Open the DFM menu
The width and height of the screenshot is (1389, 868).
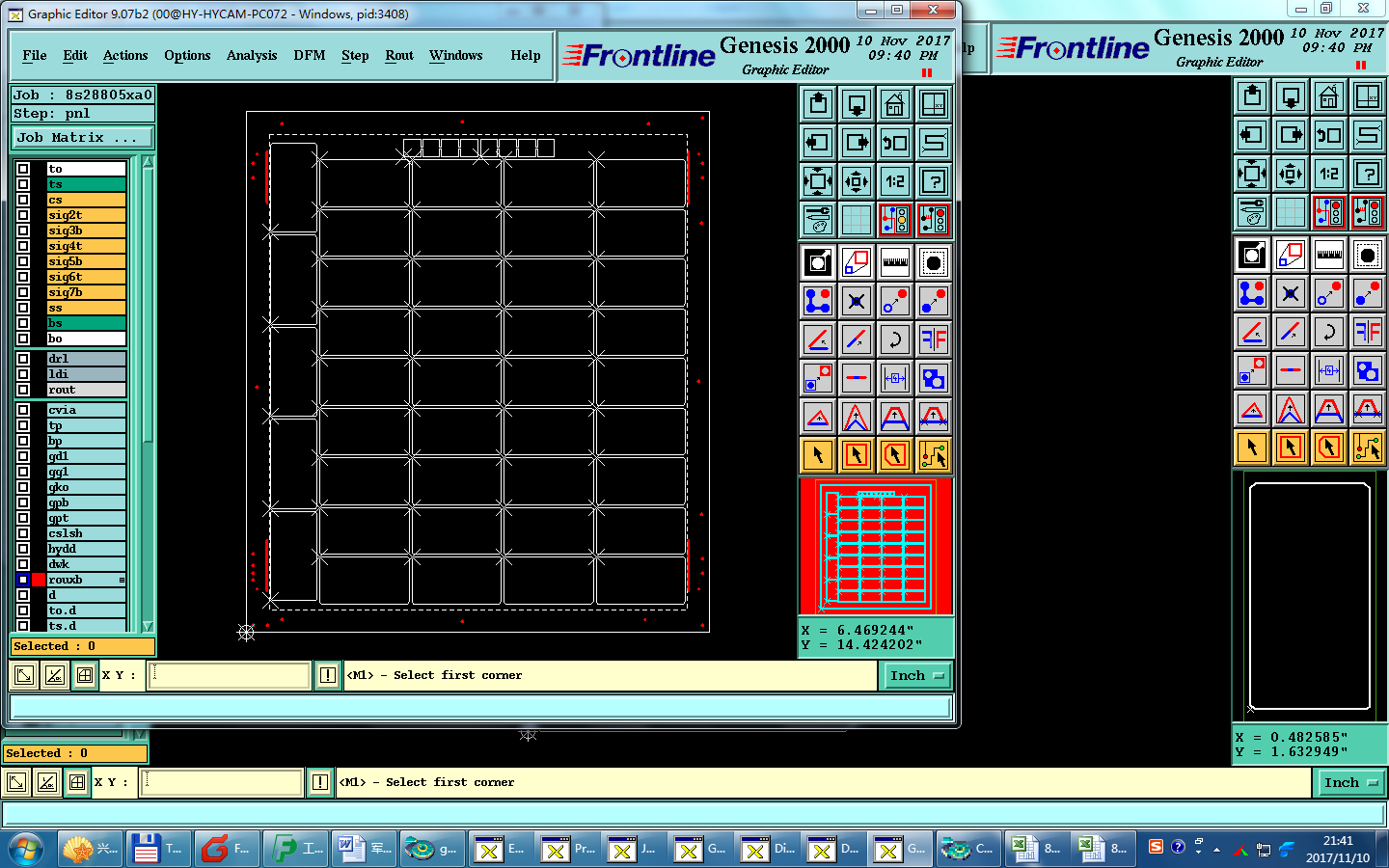[310, 55]
